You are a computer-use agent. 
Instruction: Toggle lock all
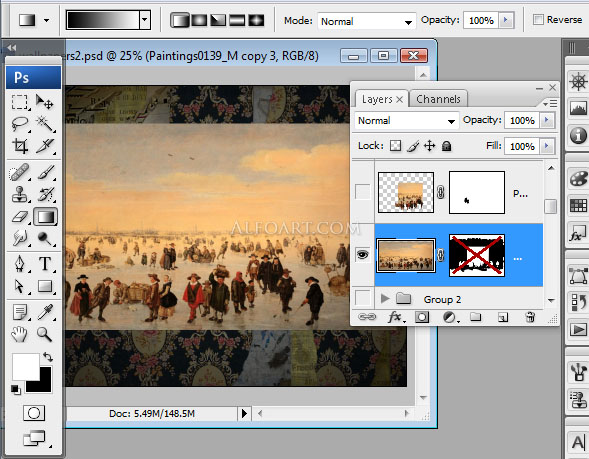pyautogui.click(x=446, y=146)
